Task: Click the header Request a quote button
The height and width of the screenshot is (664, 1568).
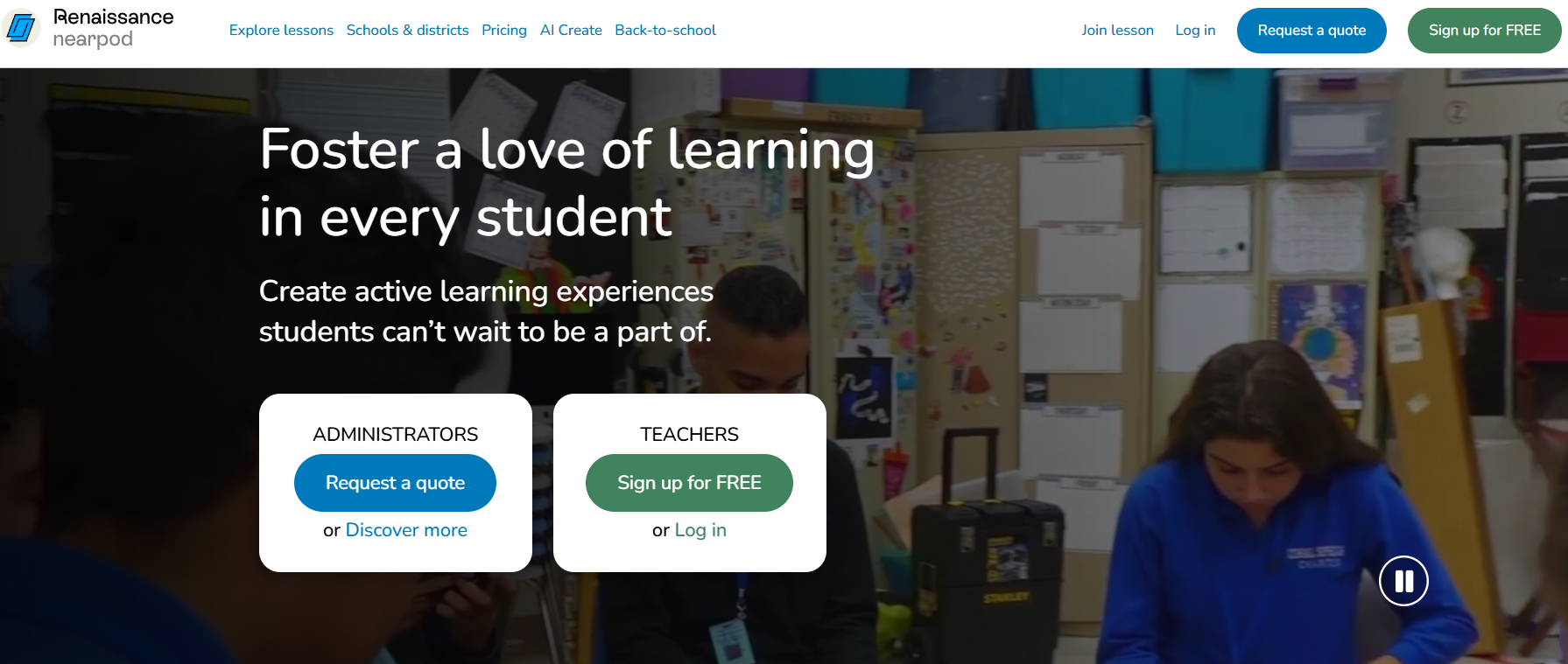Action: [x=1311, y=31]
